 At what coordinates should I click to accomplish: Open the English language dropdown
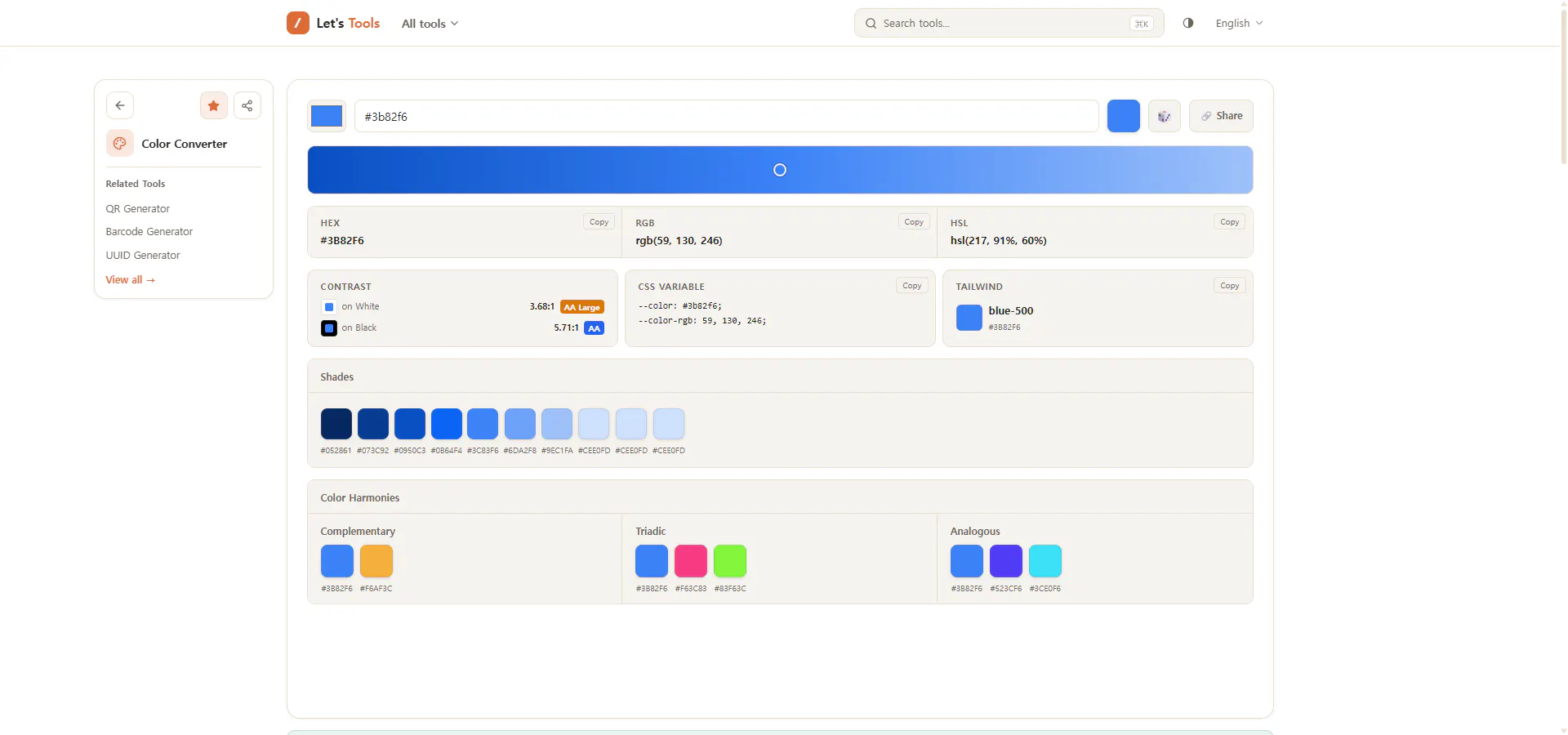1239,23
